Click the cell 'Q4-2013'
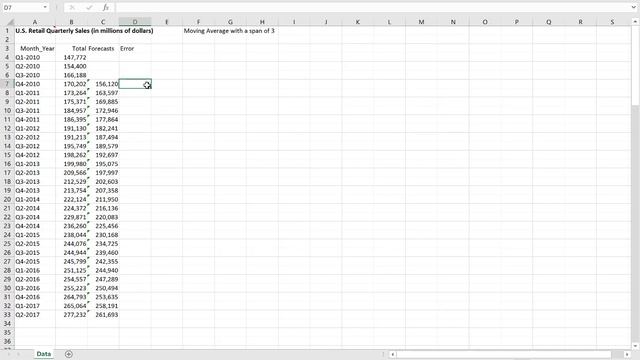Image resolution: width=640 pixels, height=360 pixels. click(28, 191)
